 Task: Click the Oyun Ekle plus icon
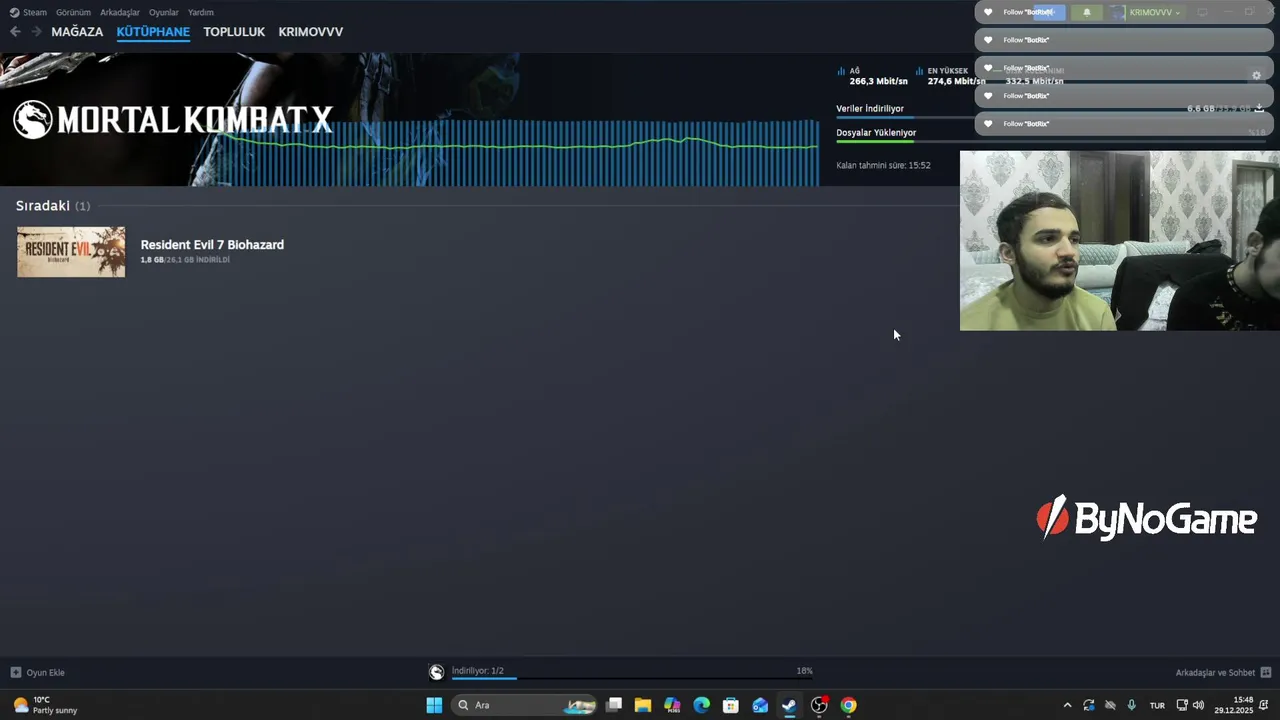15,673
